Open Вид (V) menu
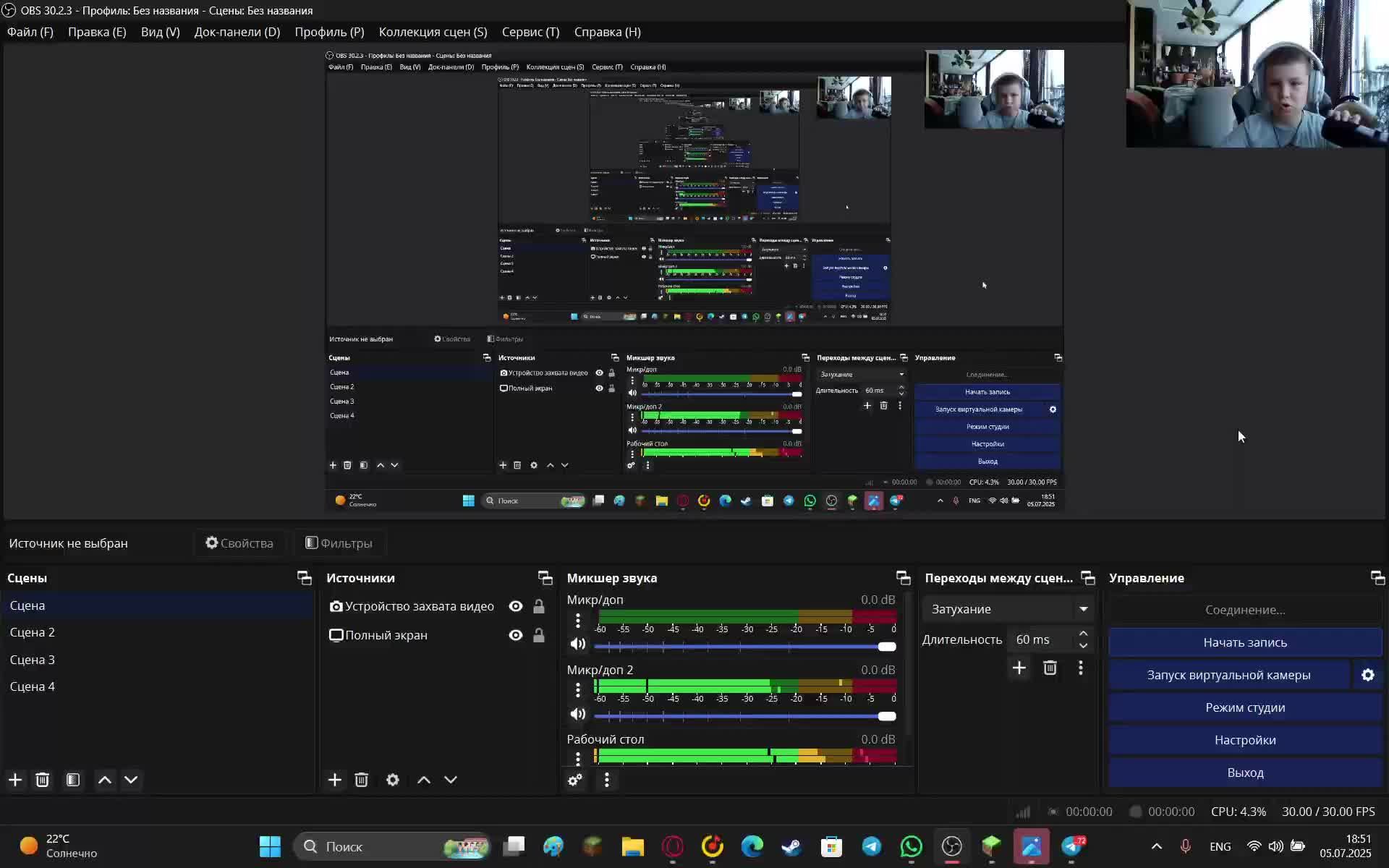The width and height of the screenshot is (1389, 868). coord(160,32)
